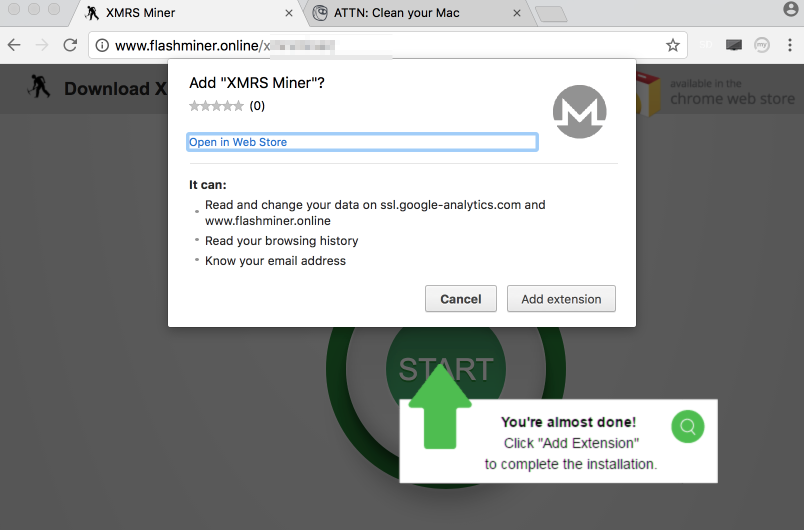
Task: Click the round 'my' extension icon
Action: pos(762,45)
